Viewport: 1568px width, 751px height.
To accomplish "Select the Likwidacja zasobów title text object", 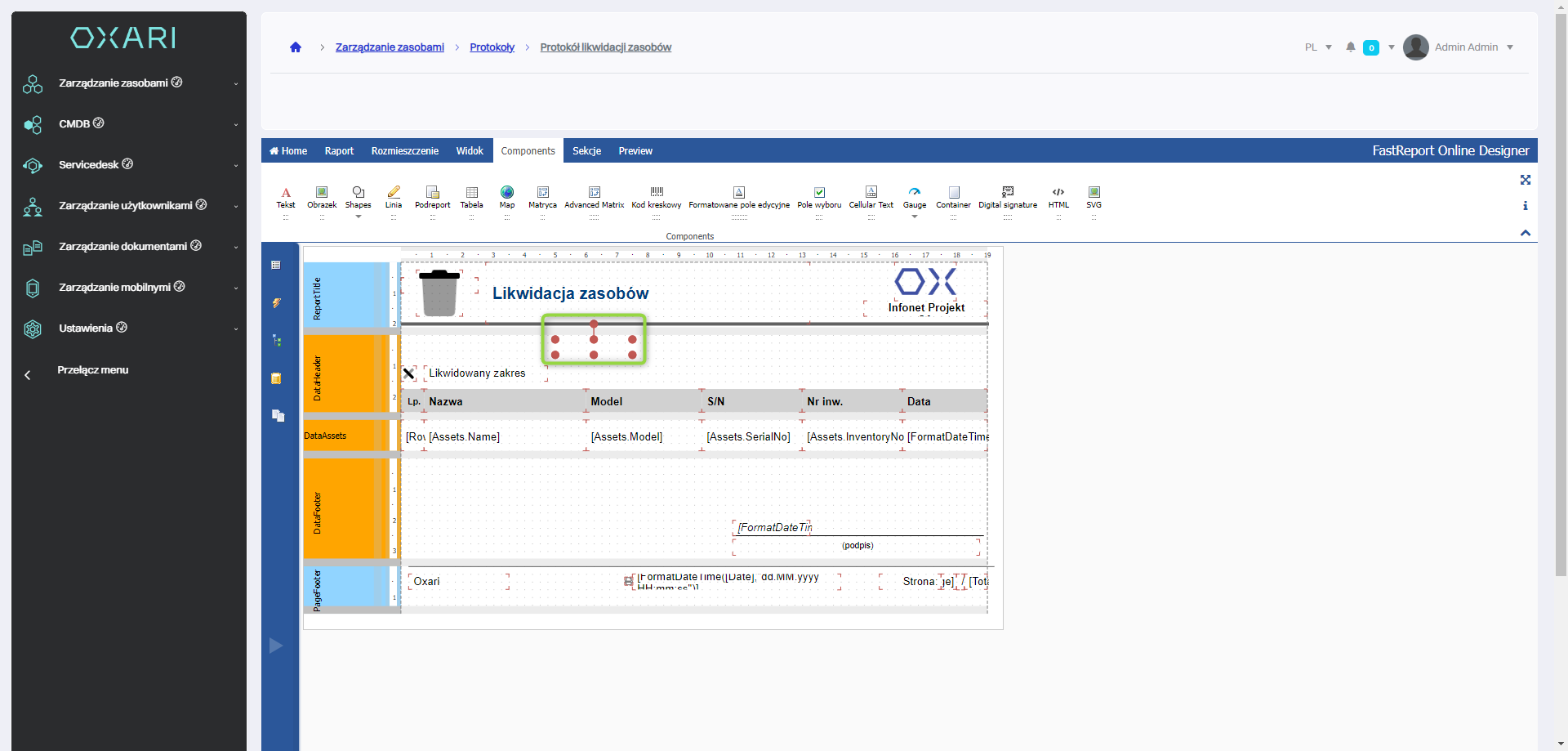I will (x=570, y=293).
